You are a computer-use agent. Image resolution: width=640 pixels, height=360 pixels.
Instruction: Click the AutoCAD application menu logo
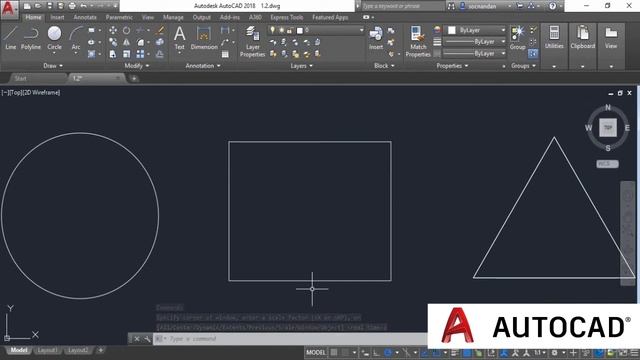point(9,9)
